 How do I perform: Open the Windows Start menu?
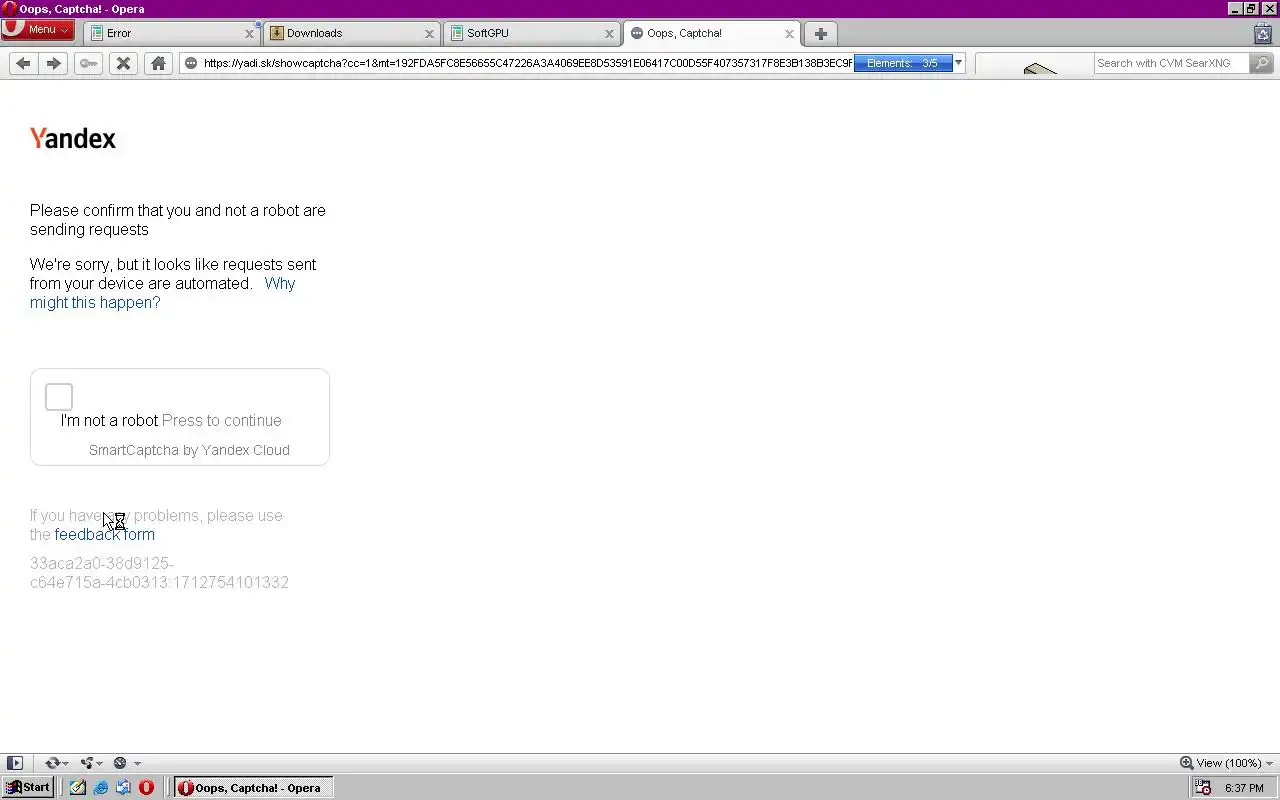[x=28, y=788]
